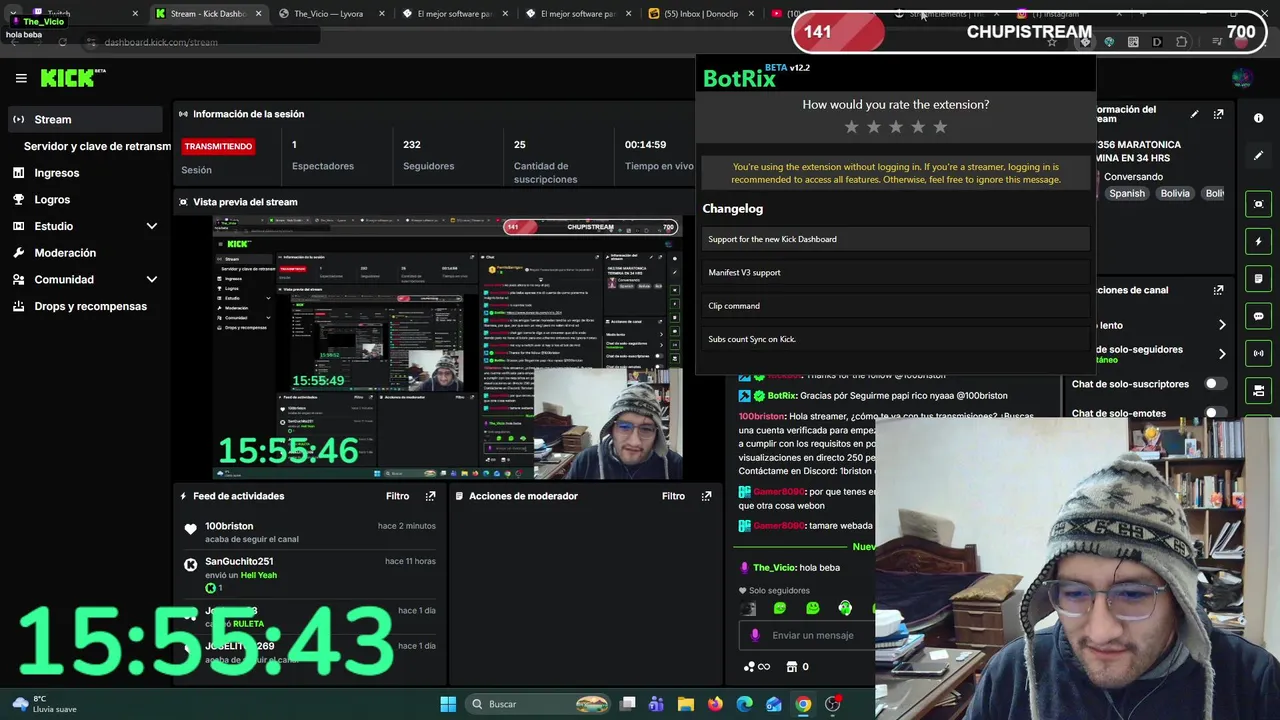The image size is (1280, 720).
Task: Click the info icon in right toolbar
Action: [x=1258, y=118]
